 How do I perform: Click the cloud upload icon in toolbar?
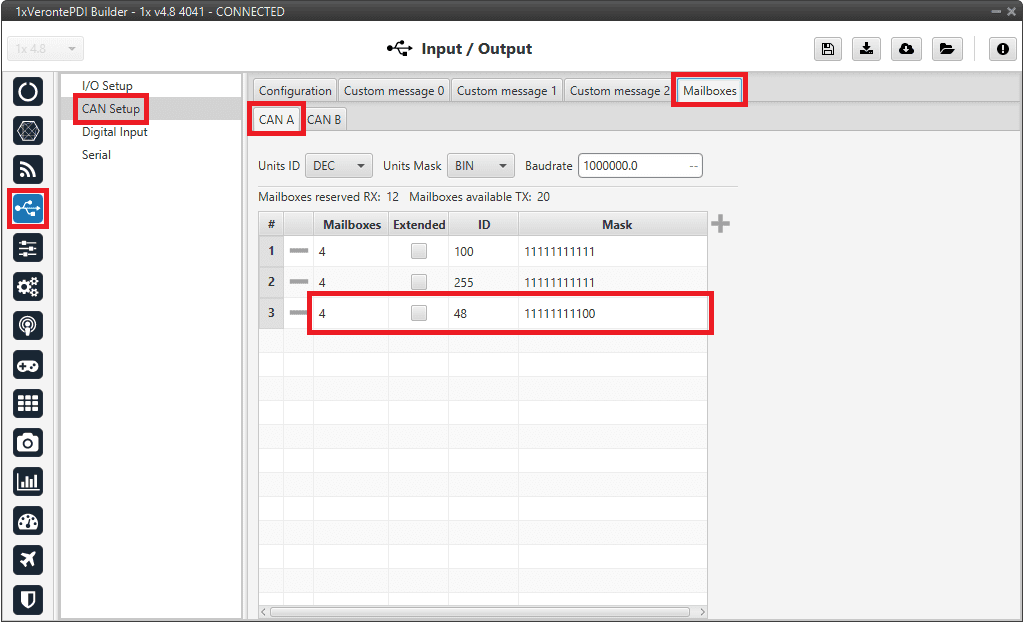(x=906, y=49)
